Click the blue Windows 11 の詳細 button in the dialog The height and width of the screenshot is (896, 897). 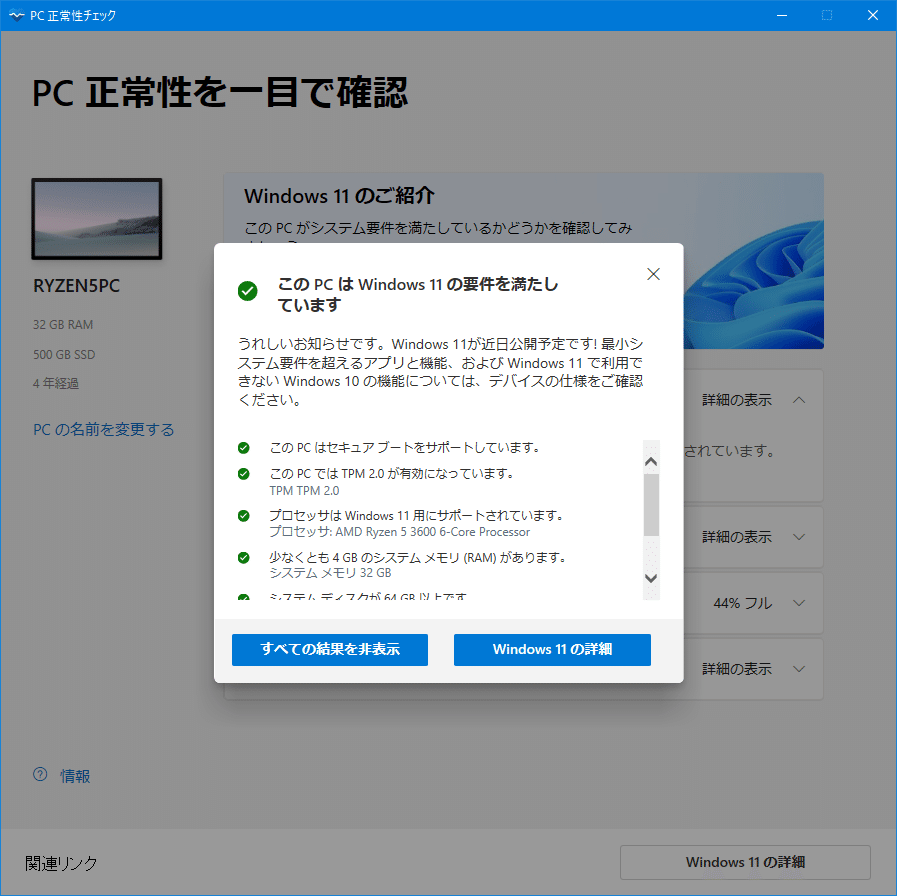tap(552, 649)
